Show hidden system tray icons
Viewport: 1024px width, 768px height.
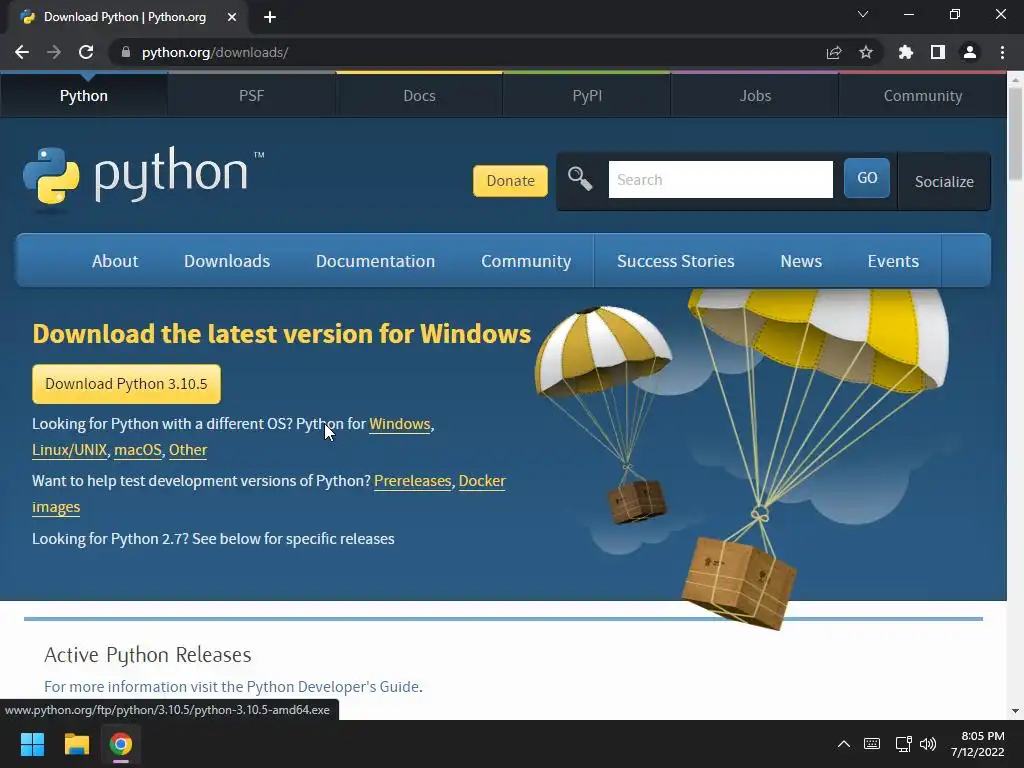tap(844, 744)
